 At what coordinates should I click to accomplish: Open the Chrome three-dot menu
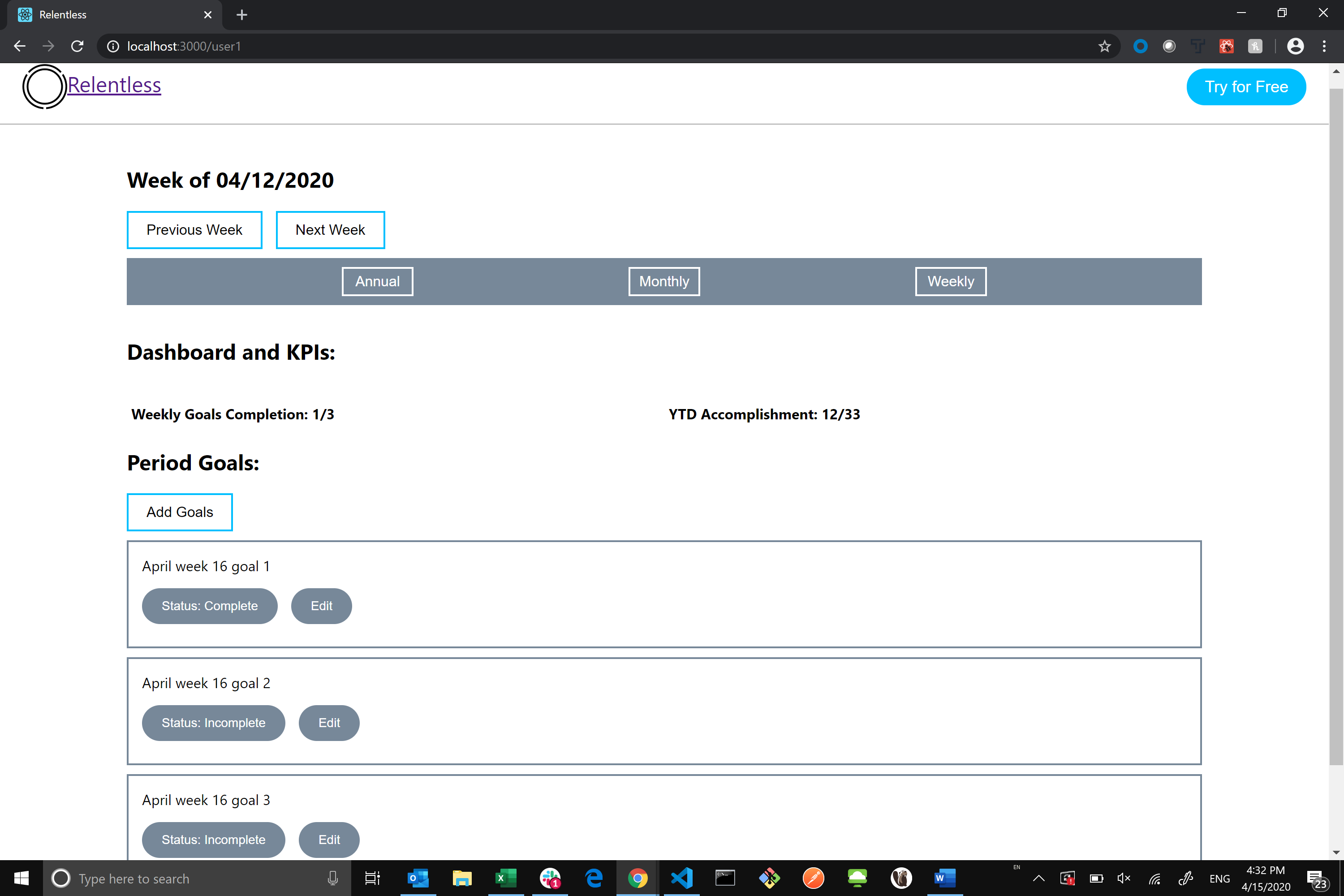tap(1325, 46)
